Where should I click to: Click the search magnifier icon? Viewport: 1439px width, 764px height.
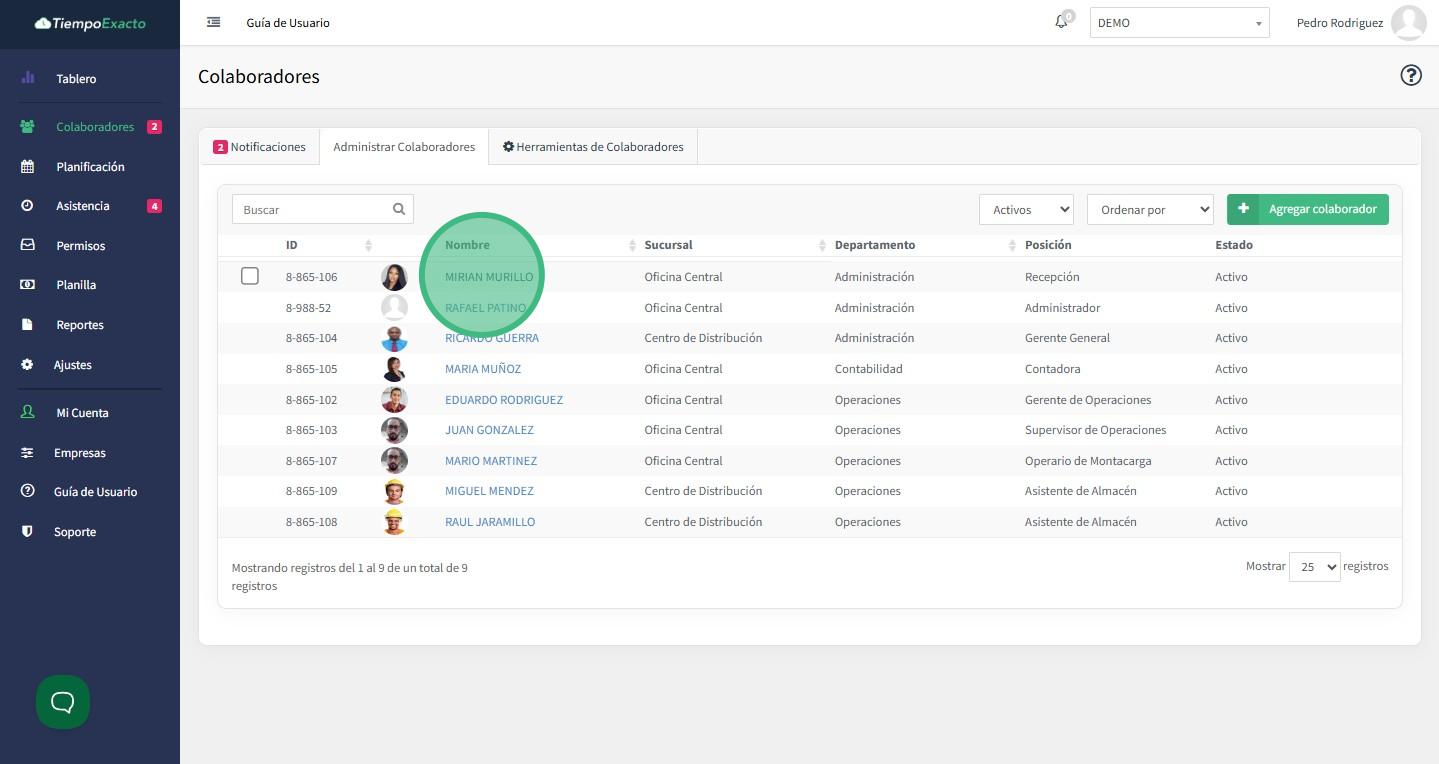[399, 209]
